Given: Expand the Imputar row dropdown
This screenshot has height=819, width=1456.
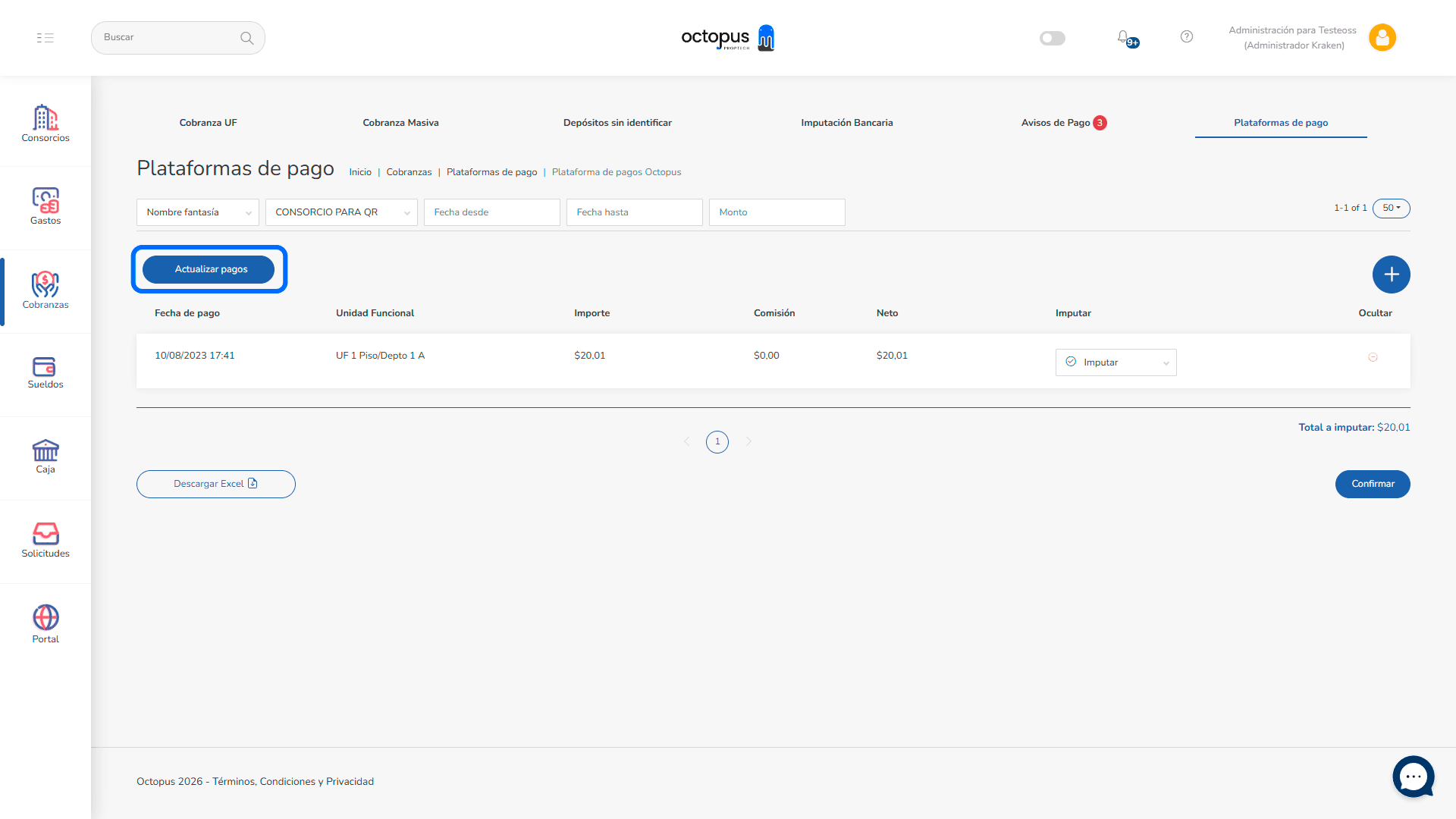Looking at the screenshot, I should point(1116,362).
